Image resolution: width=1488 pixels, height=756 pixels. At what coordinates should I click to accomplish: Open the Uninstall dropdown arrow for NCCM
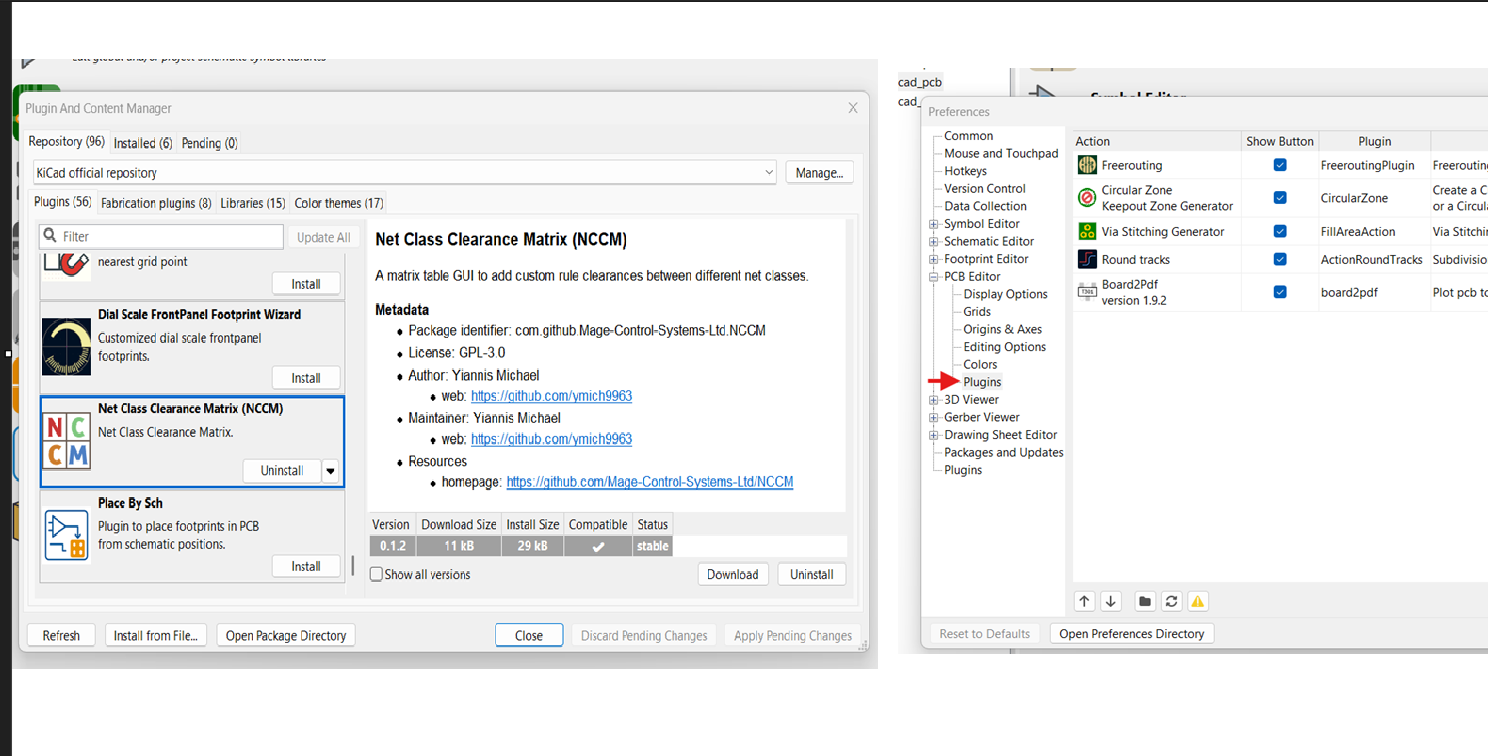pyautogui.click(x=331, y=471)
